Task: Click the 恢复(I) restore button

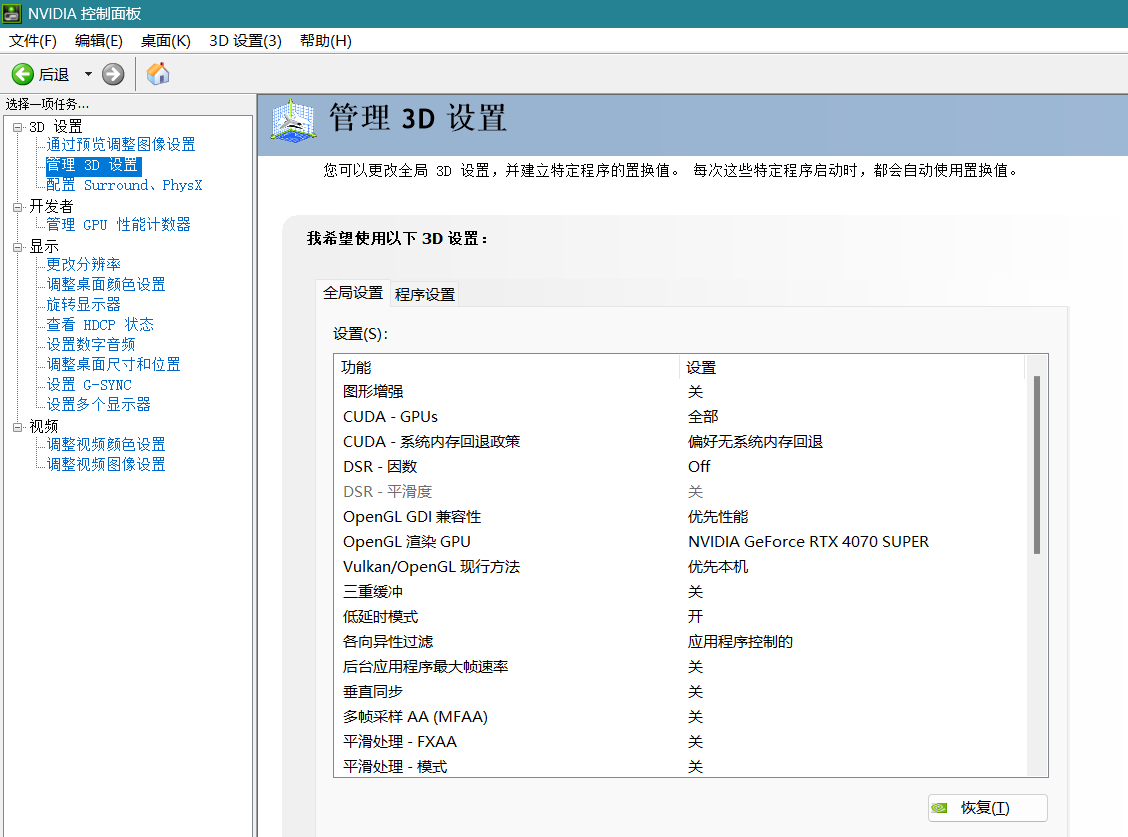Action: click(987, 808)
